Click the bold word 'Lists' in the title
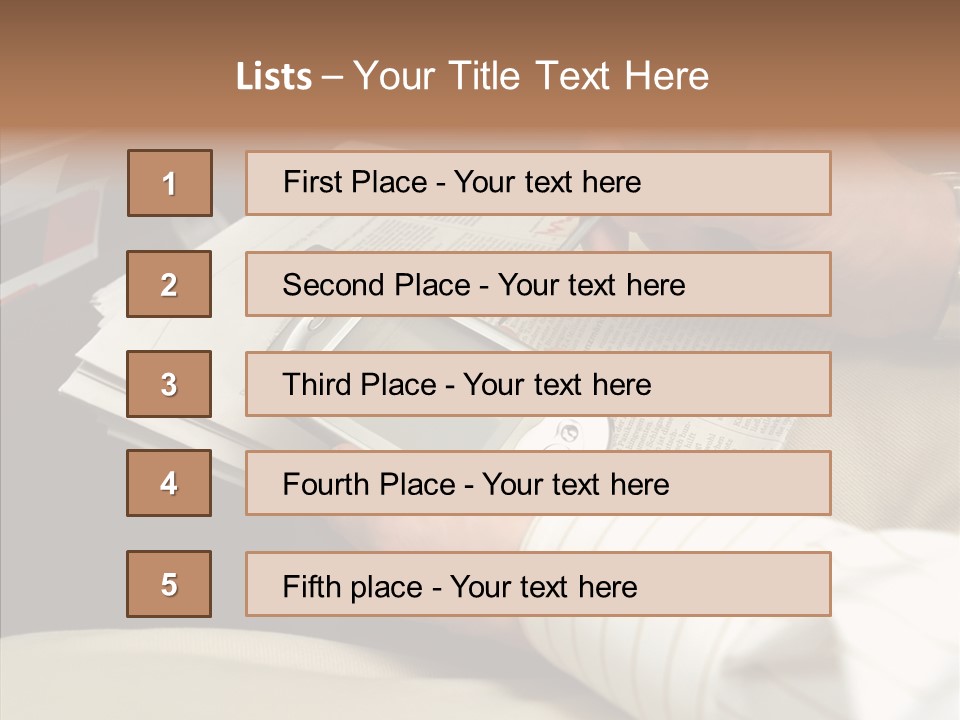Viewport: 960px width, 720px height. point(274,77)
